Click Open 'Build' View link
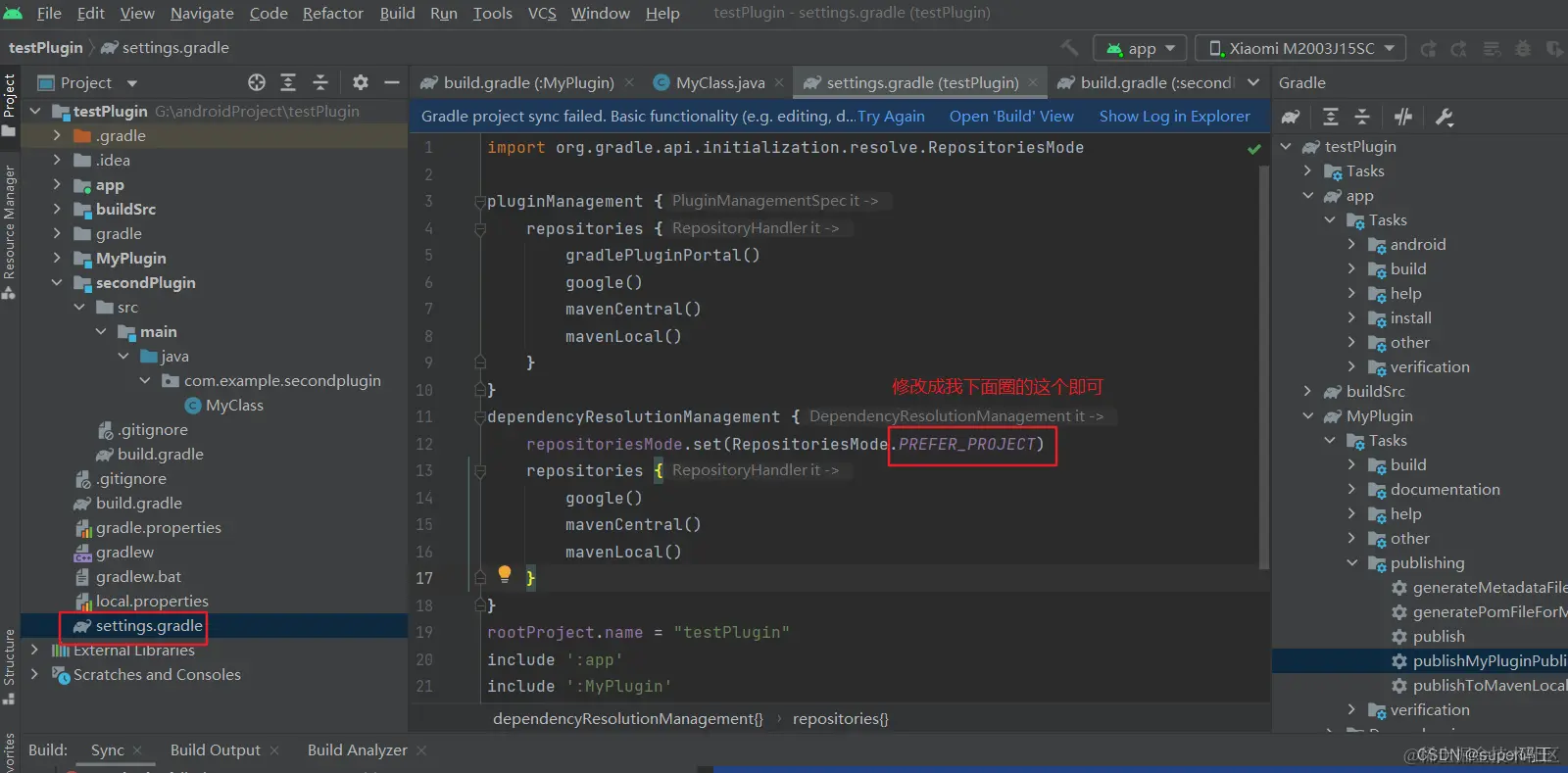Image resolution: width=1568 pixels, height=773 pixels. tap(1011, 117)
